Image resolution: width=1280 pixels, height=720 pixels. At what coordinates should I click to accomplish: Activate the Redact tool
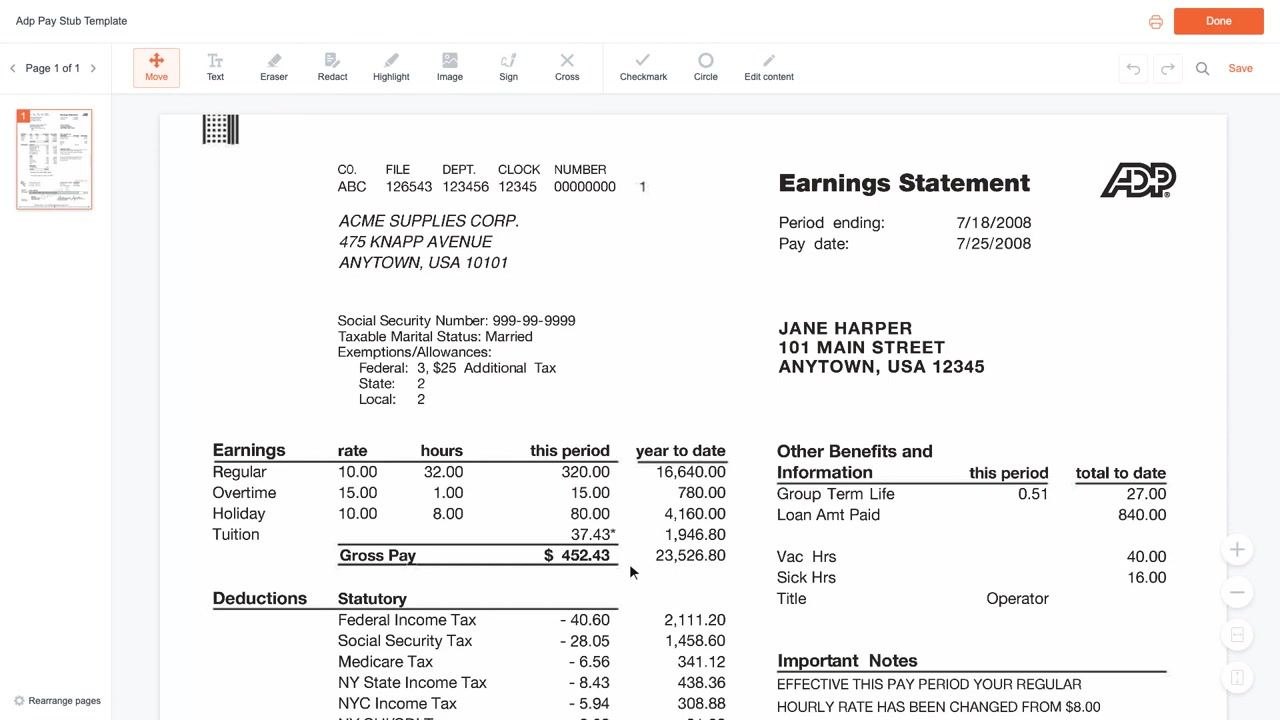[x=332, y=67]
